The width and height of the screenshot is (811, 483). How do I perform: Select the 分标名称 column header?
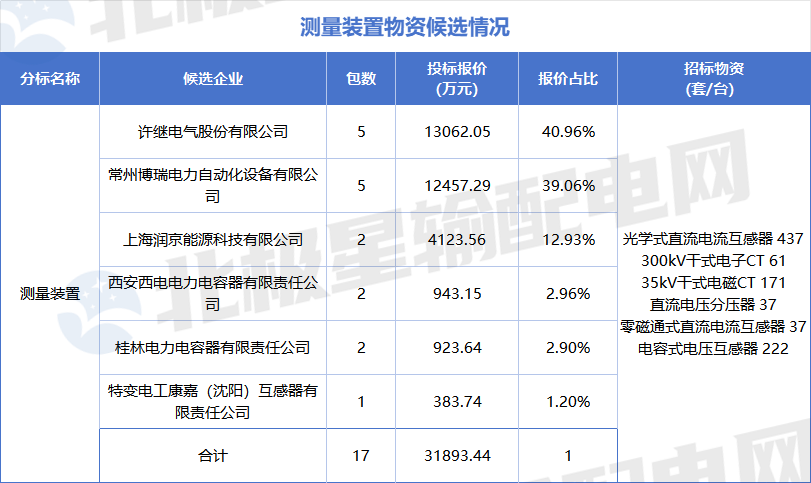[50, 79]
